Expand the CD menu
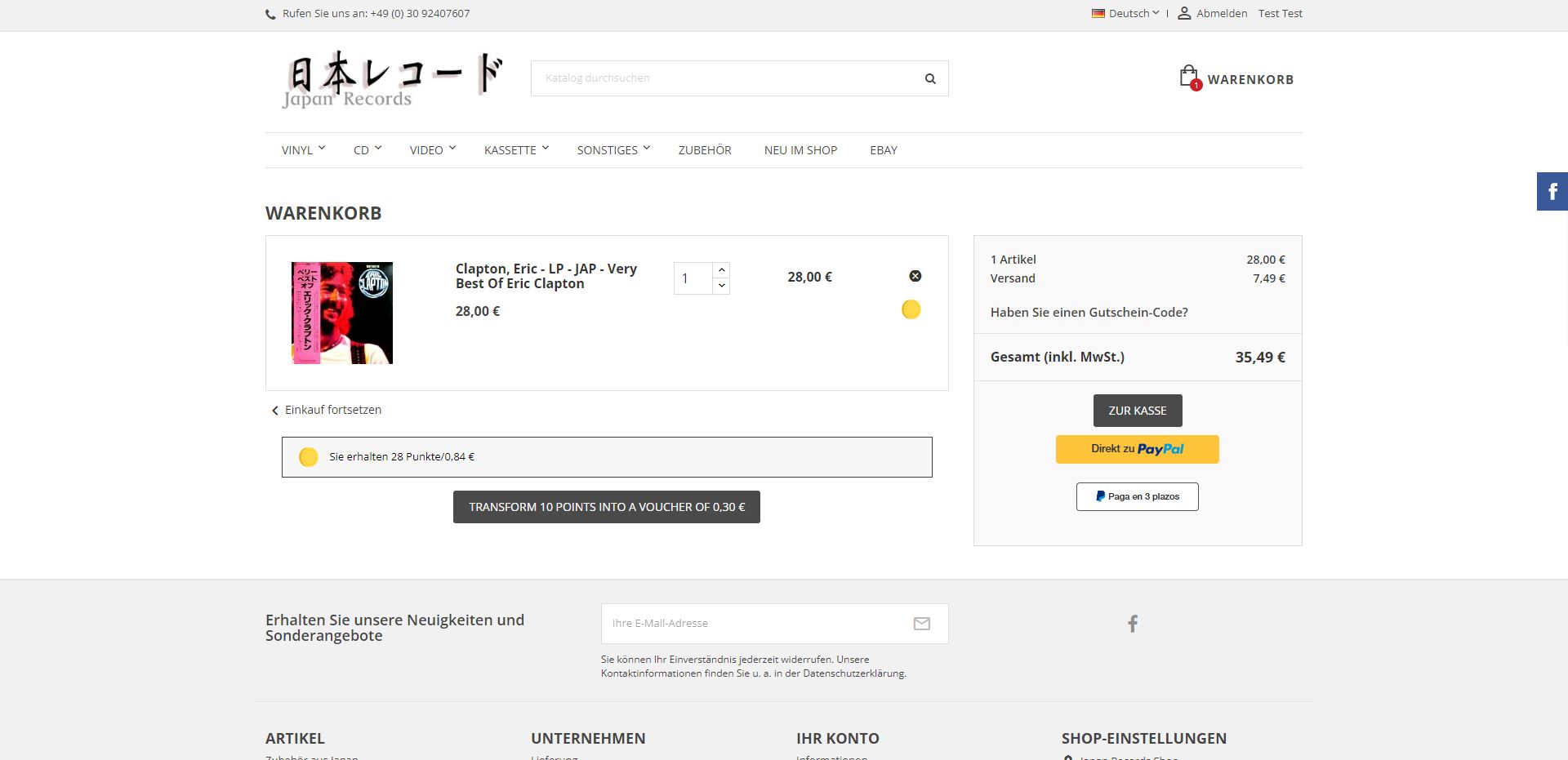1568x760 pixels. [x=367, y=150]
